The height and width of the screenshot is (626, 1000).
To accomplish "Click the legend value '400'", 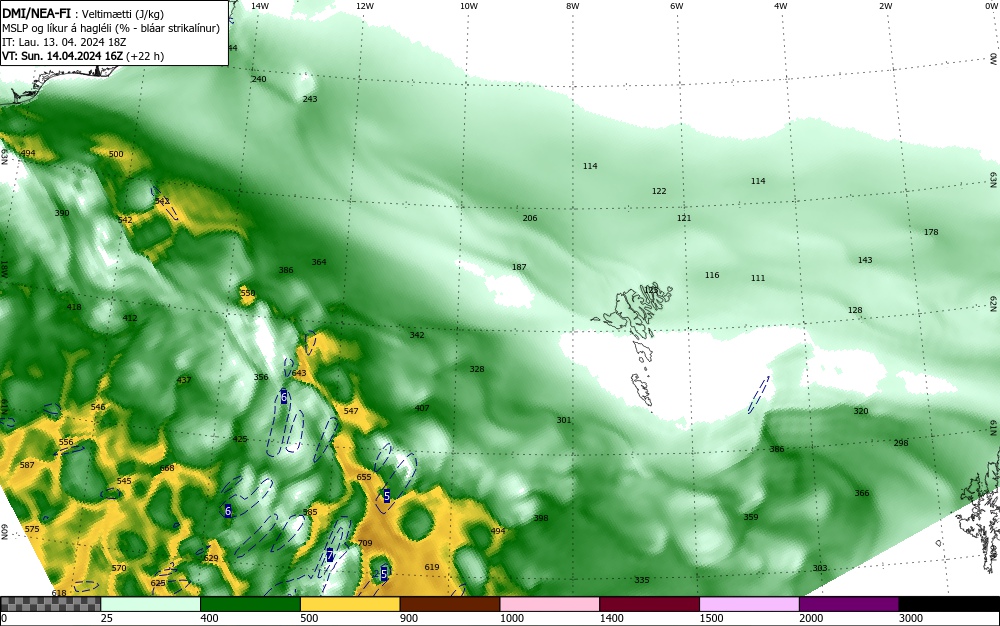I will click(x=209, y=618).
